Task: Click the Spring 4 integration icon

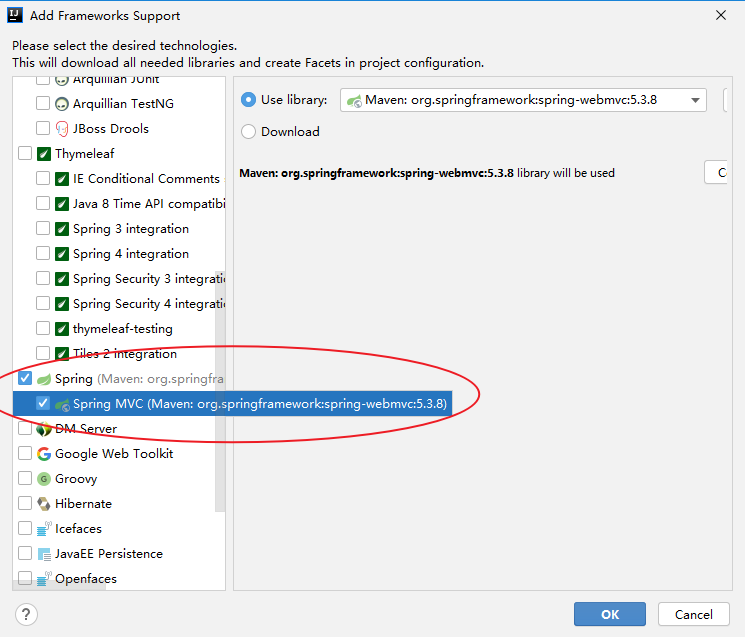Action: 62,254
